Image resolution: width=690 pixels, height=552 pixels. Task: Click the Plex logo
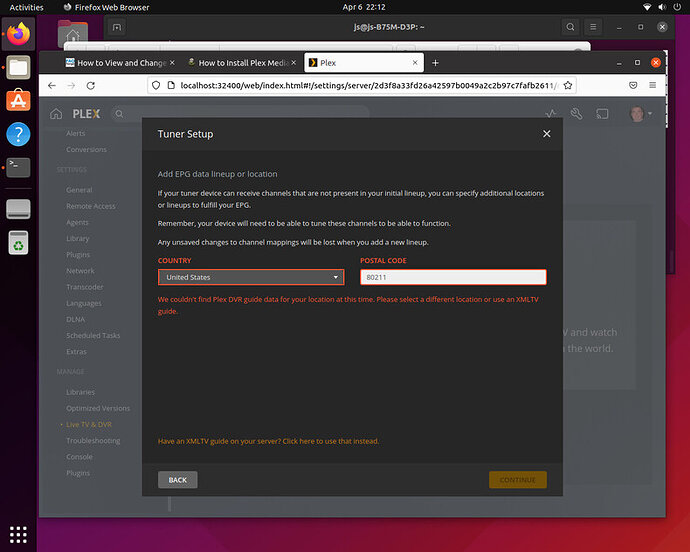[86, 114]
